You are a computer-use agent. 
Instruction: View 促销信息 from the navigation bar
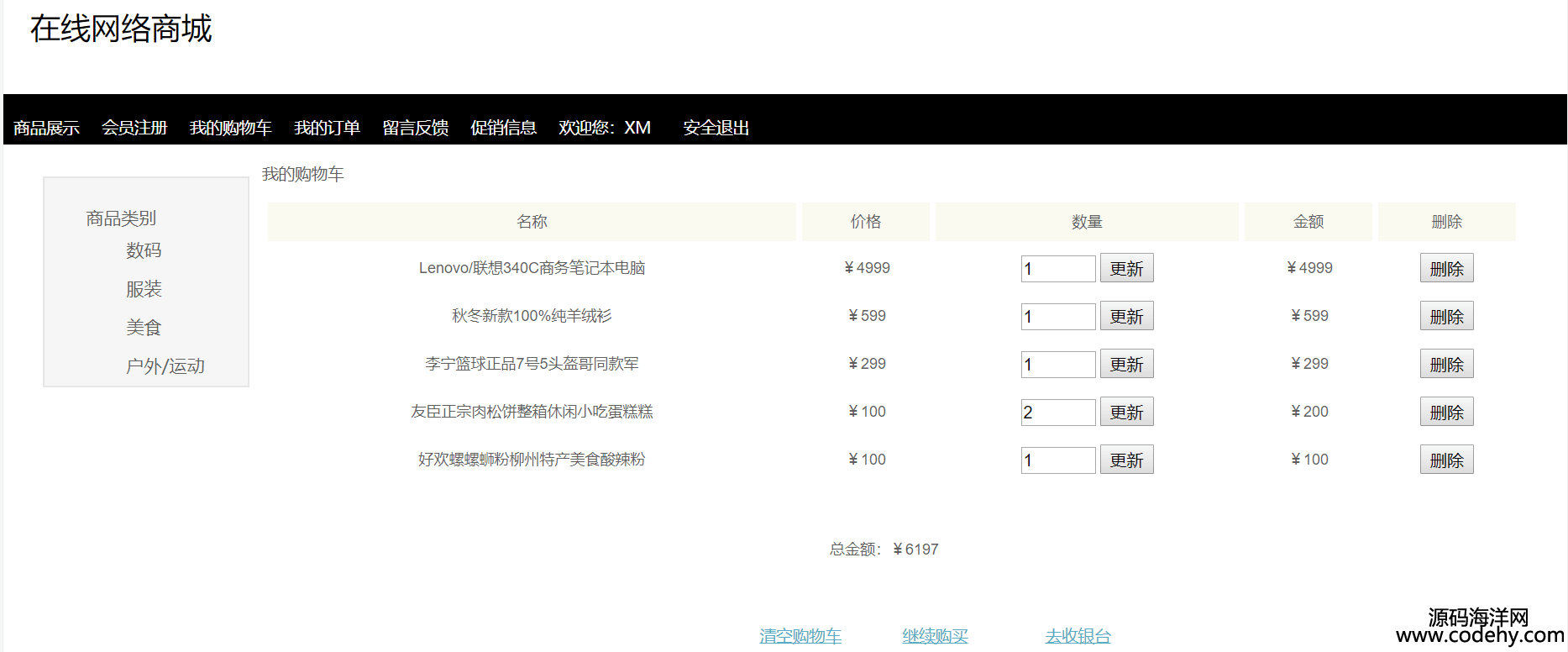tap(503, 128)
